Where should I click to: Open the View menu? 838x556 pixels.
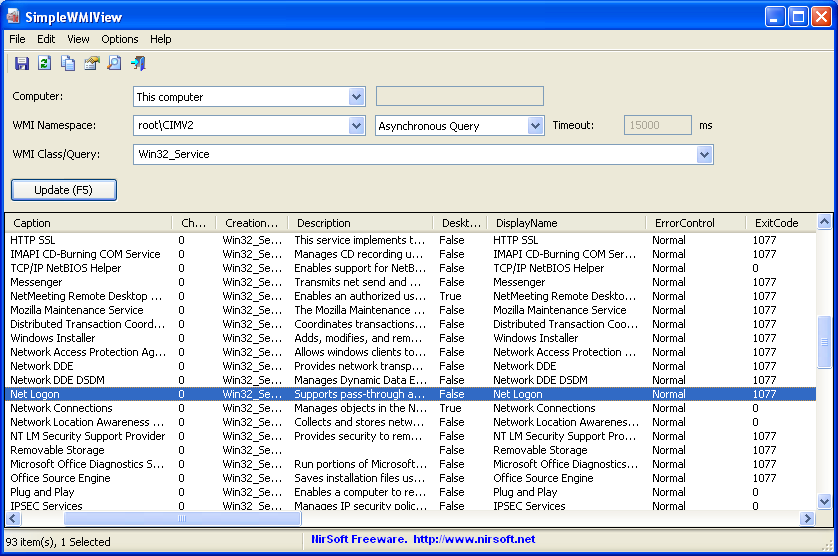tap(78, 39)
